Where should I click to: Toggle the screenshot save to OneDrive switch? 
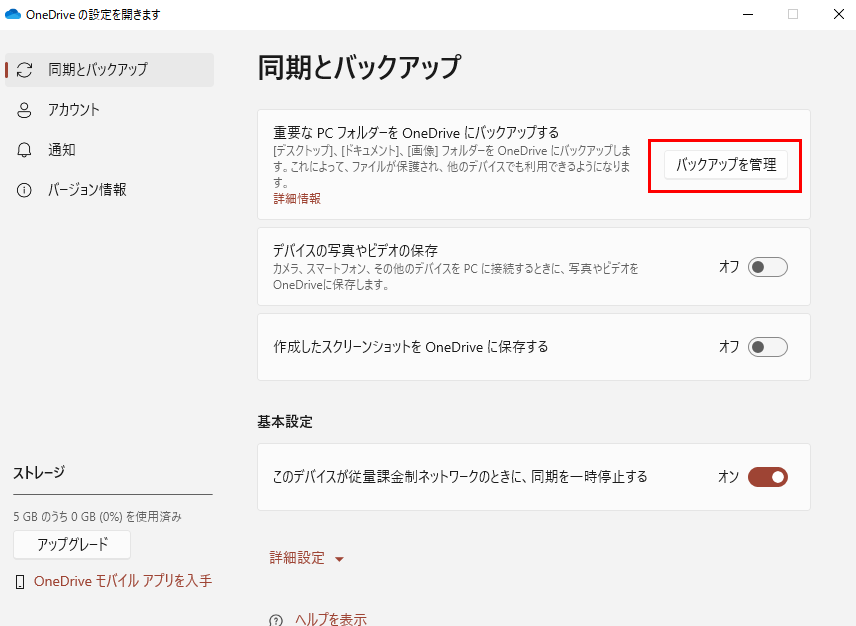[768, 347]
